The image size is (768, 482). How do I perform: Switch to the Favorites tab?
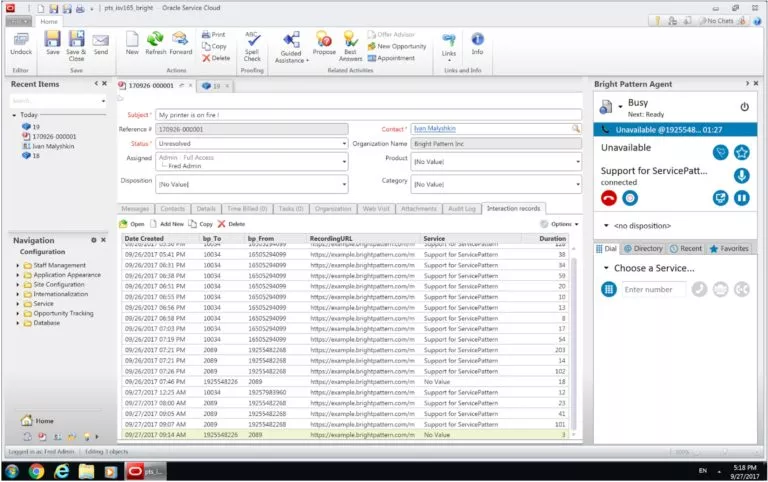pyautogui.click(x=729, y=248)
